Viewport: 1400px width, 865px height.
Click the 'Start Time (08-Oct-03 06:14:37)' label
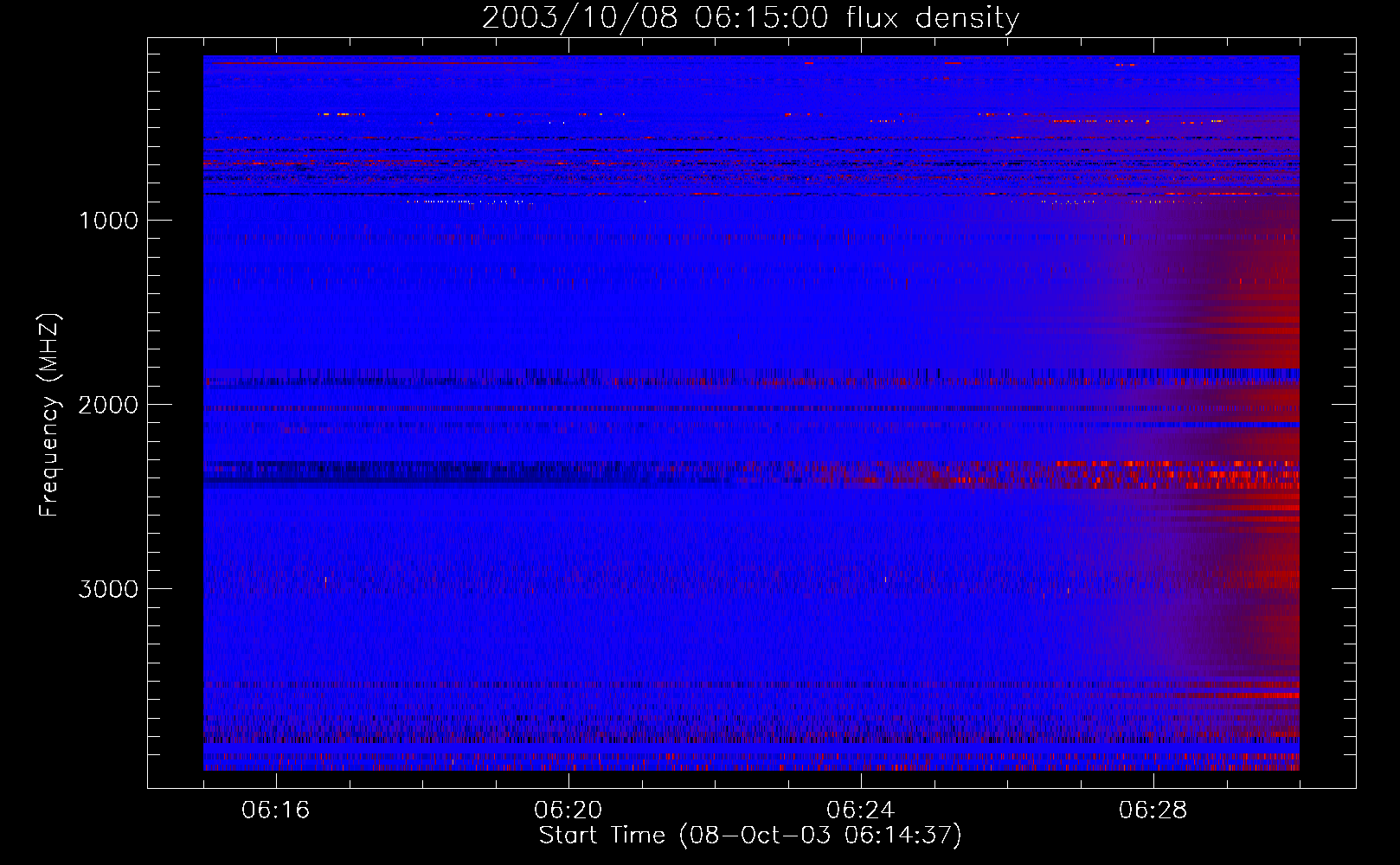tap(750, 836)
